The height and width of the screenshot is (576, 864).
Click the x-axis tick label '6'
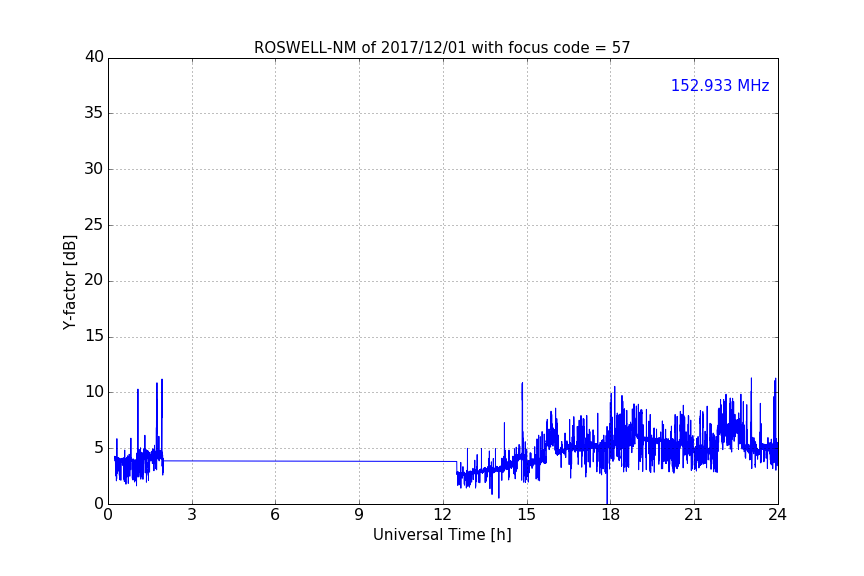(275, 515)
